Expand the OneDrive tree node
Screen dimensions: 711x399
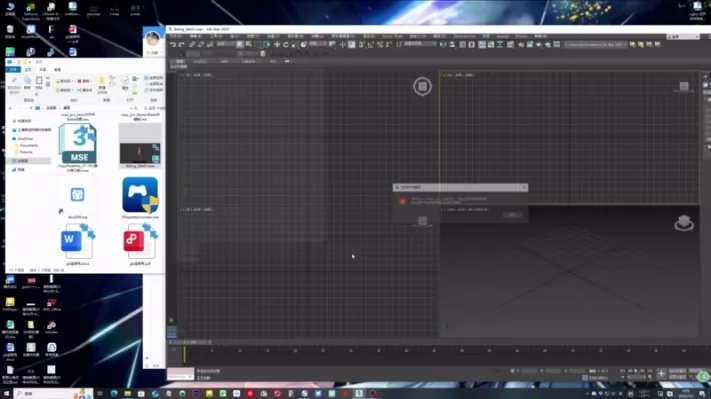[25, 138]
